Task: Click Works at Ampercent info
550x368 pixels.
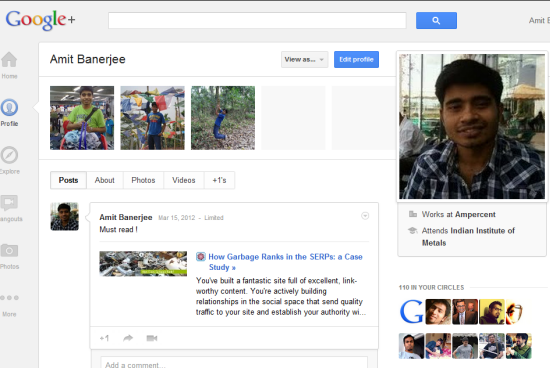Action: 458,214
